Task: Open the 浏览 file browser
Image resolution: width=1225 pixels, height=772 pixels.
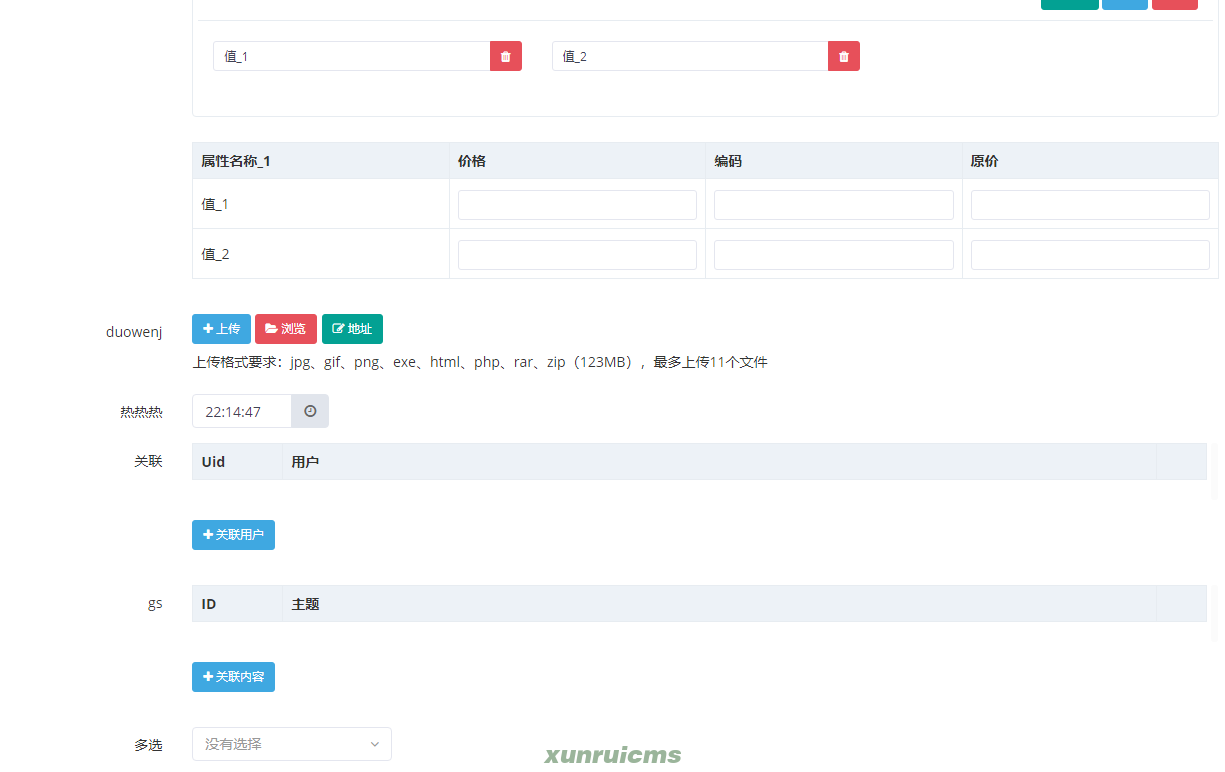Action: point(286,329)
